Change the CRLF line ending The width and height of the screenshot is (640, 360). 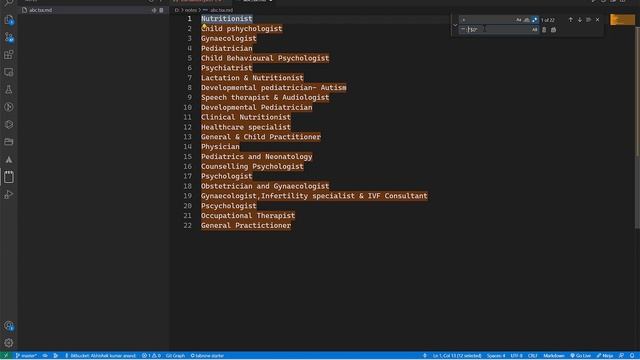click(533, 356)
